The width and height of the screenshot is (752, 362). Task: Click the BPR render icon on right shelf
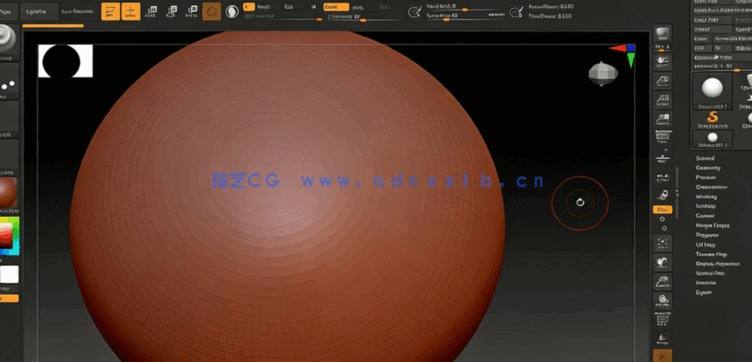click(x=663, y=35)
